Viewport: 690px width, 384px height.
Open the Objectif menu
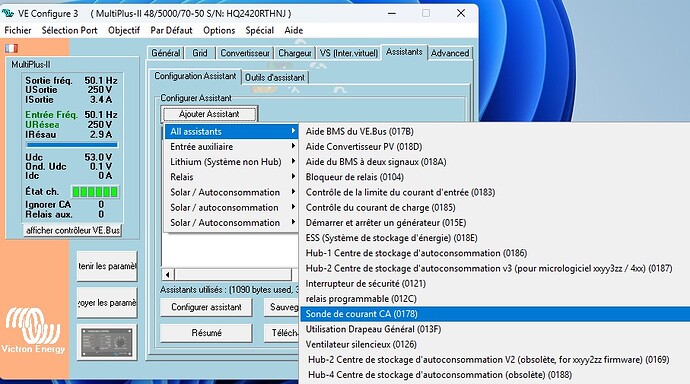[x=124, y=30]
